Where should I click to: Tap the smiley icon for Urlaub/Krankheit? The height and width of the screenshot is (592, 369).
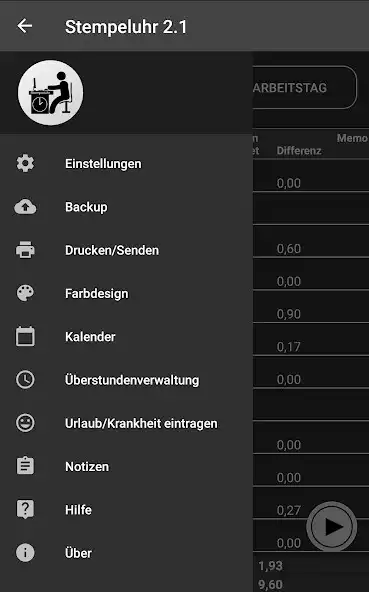pos(25,423)
